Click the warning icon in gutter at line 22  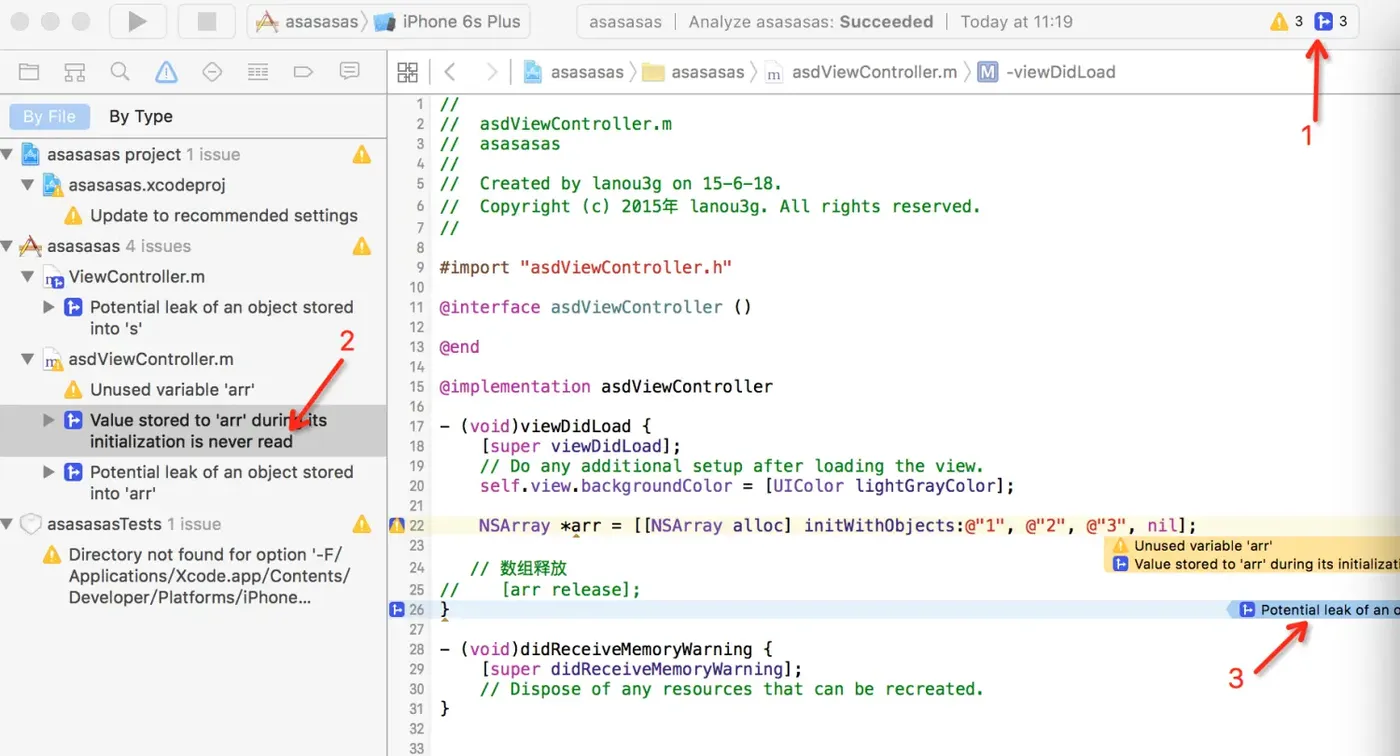(397, 526)
